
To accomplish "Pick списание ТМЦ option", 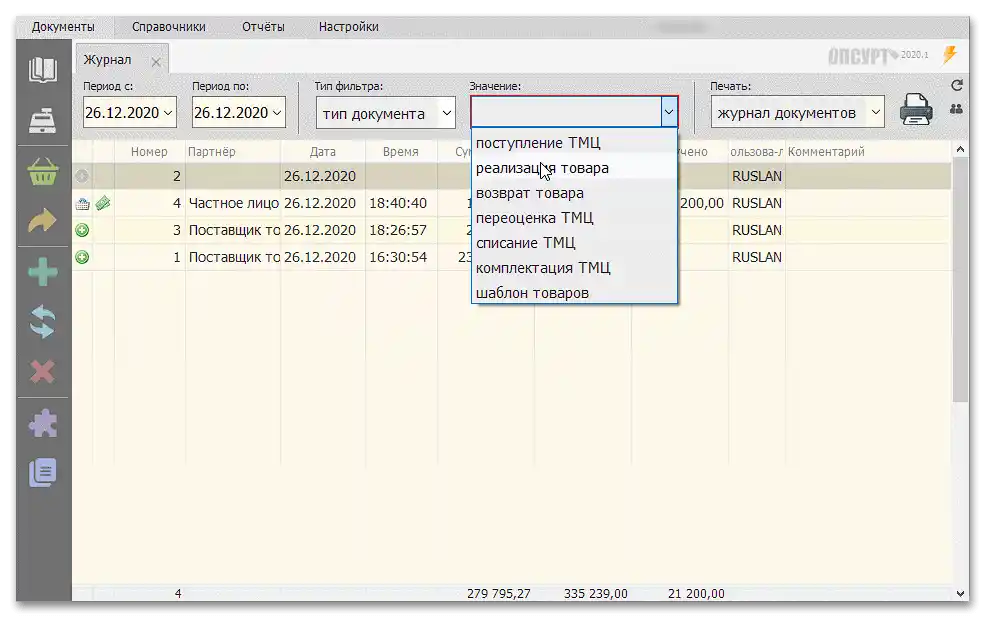I will click(574, 243).
